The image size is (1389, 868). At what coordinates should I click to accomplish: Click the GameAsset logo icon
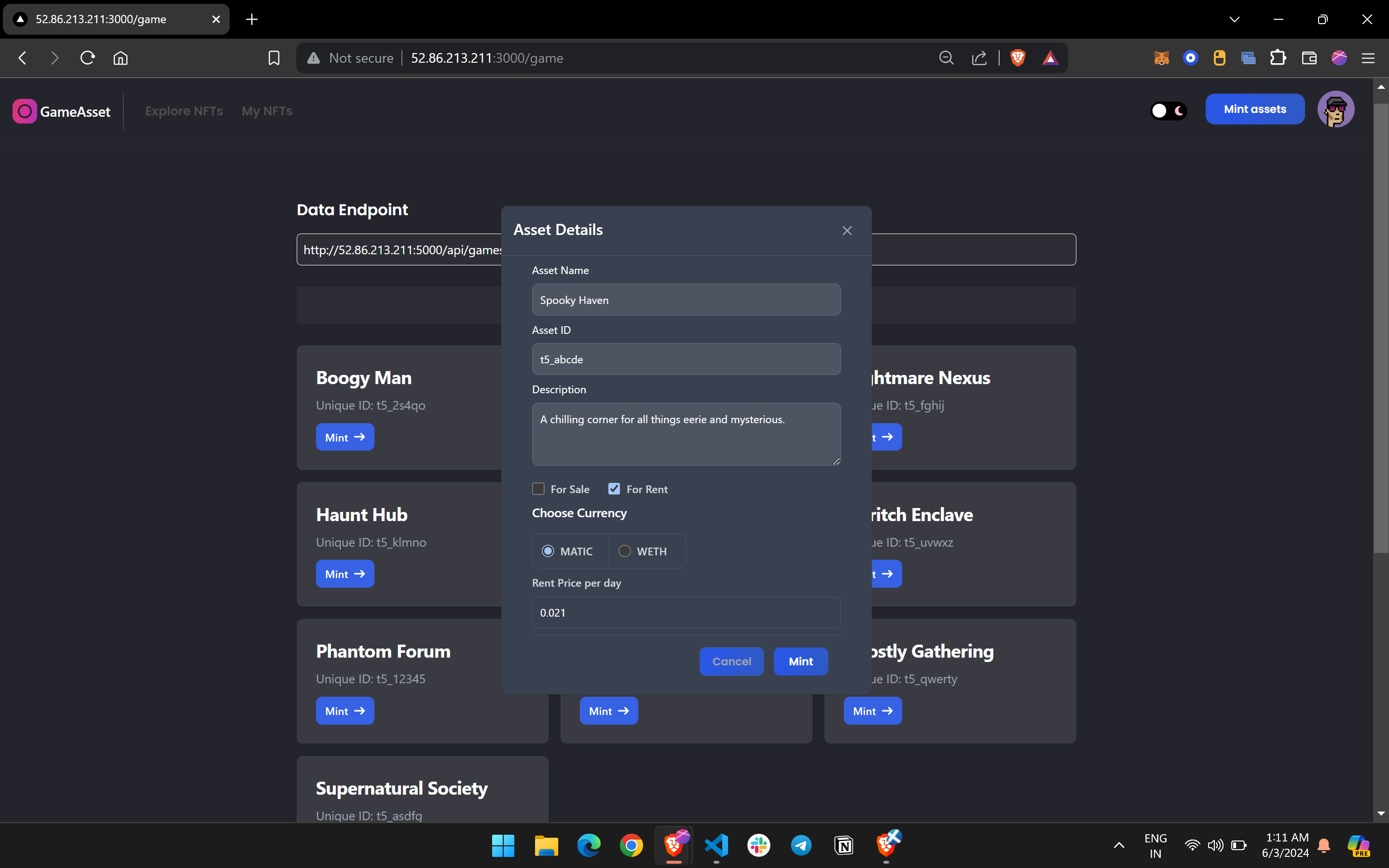point(25,111)
